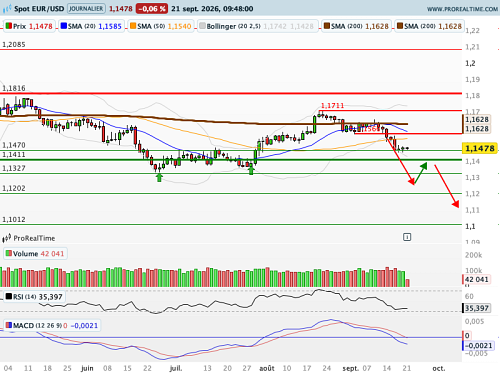Click the Spot EUR/USD instrument title

[x=39, y=9]
